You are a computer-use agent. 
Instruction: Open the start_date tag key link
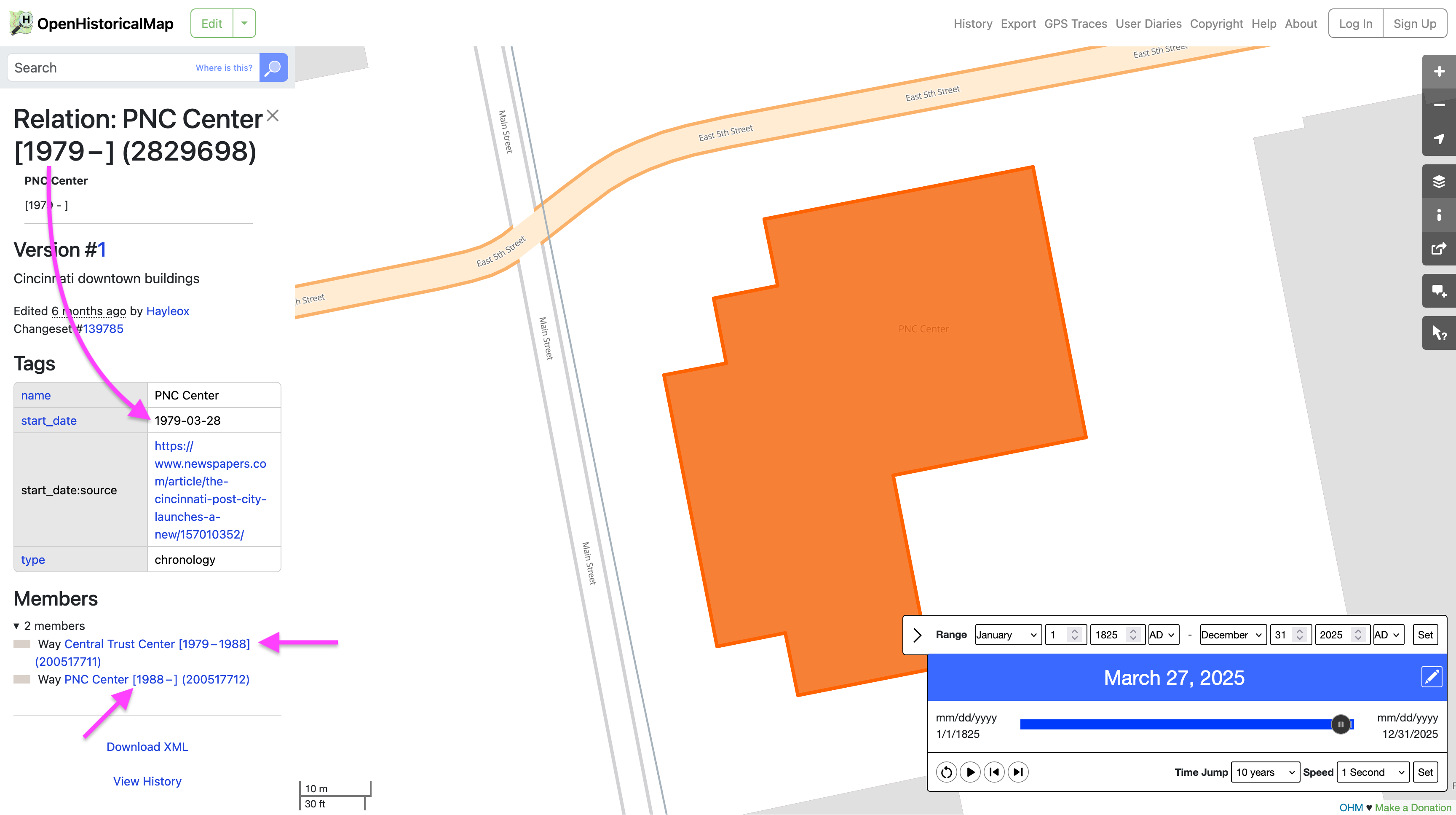point(48,420)
